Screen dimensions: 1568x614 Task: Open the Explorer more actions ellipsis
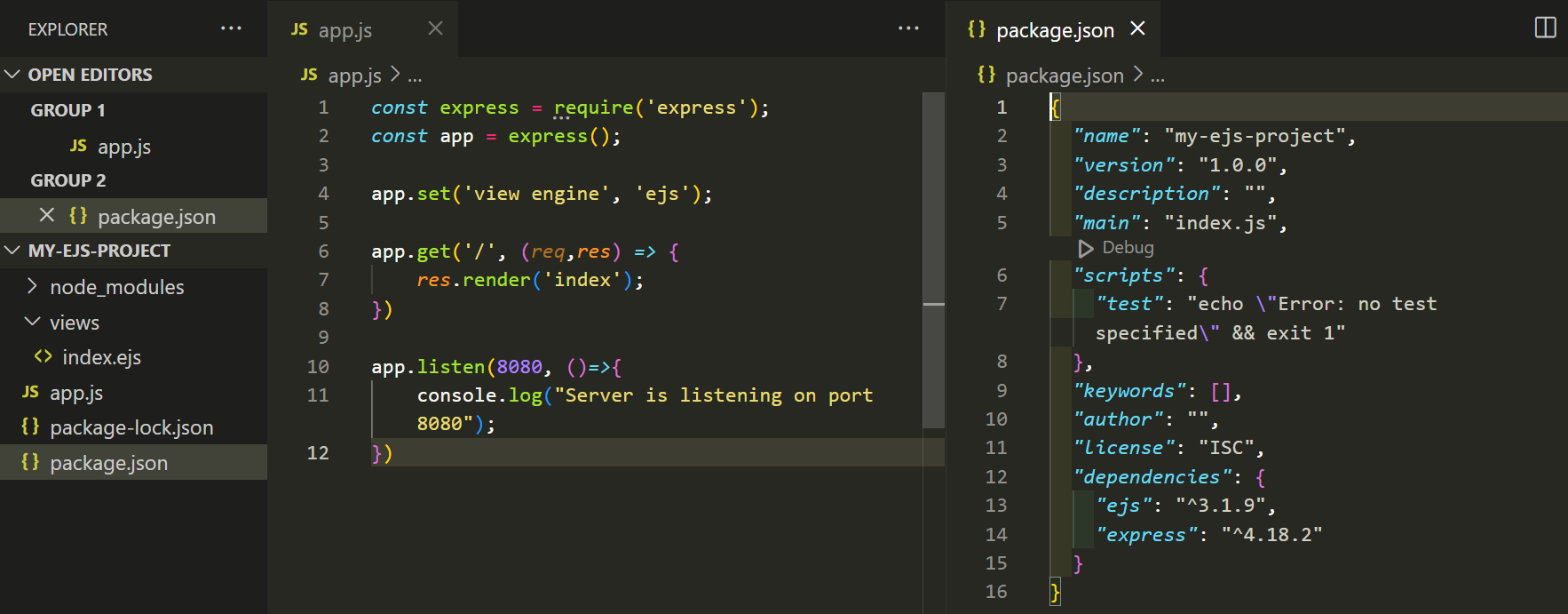click(231, 28)
